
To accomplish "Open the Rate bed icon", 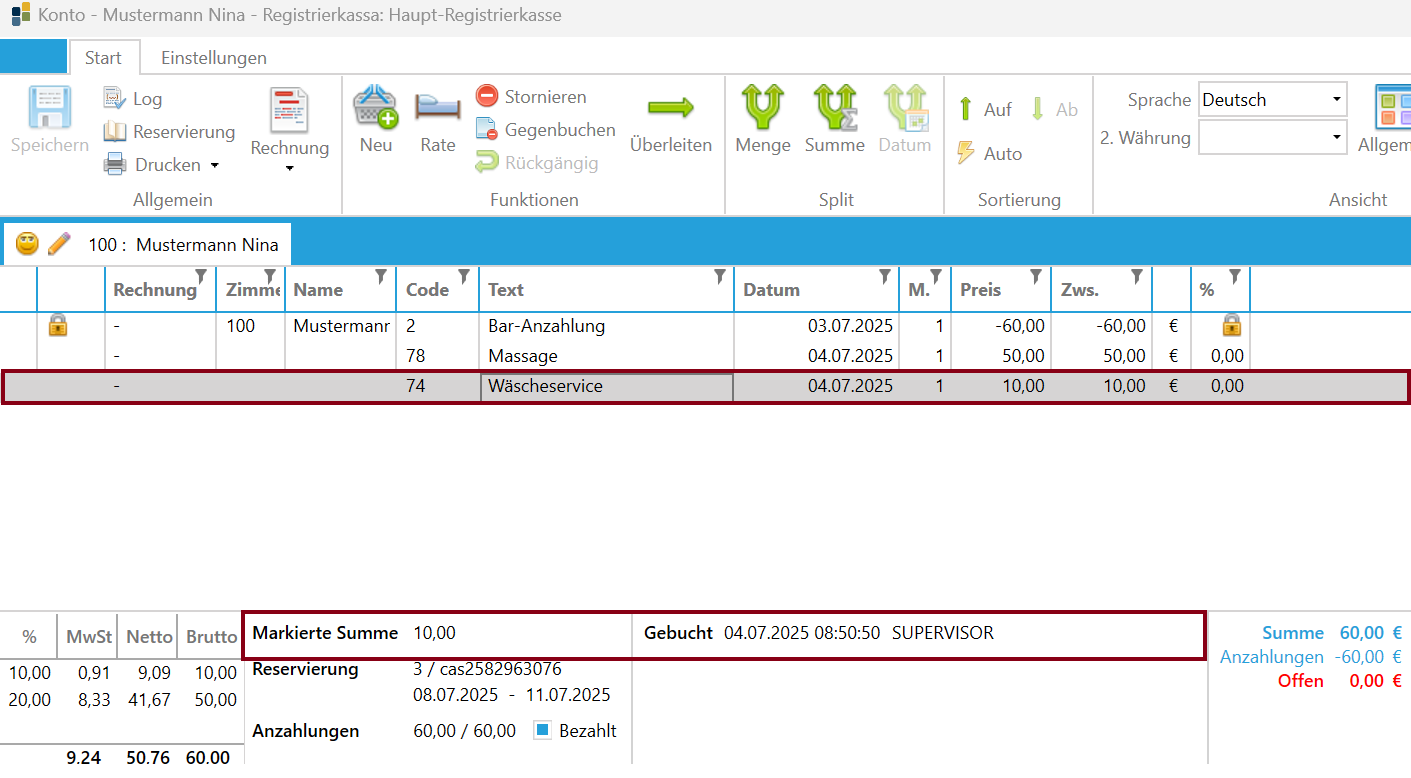I will coord(437,107).
